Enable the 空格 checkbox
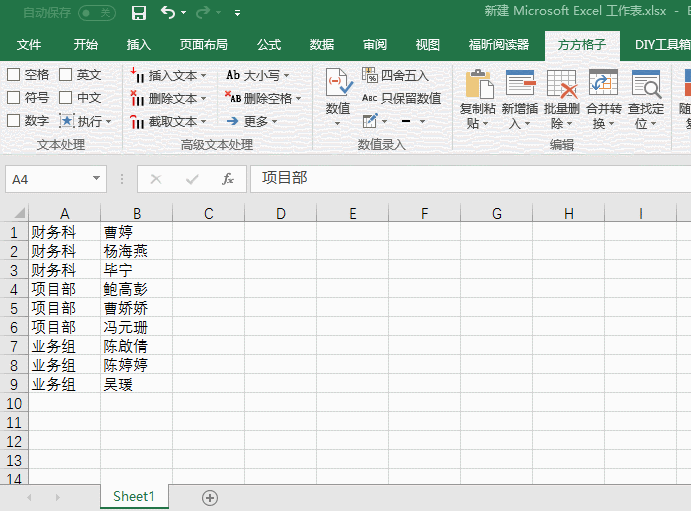This screenshot has width=691, height=511. pos(14,75)
